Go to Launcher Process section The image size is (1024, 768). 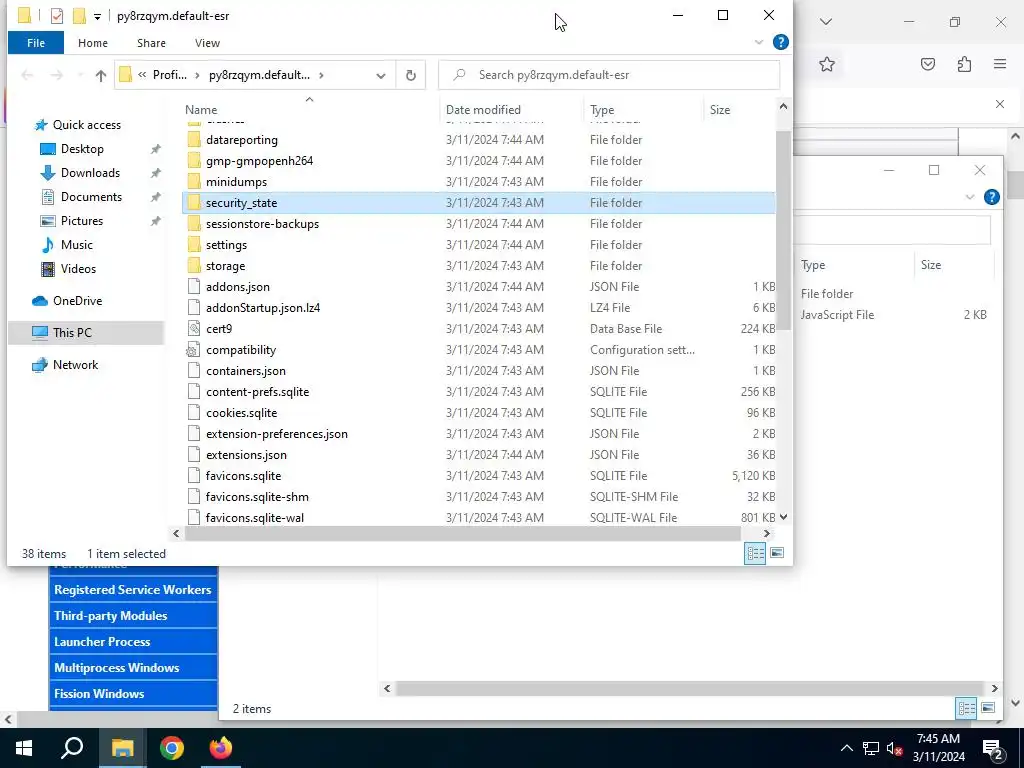(133, 642)
